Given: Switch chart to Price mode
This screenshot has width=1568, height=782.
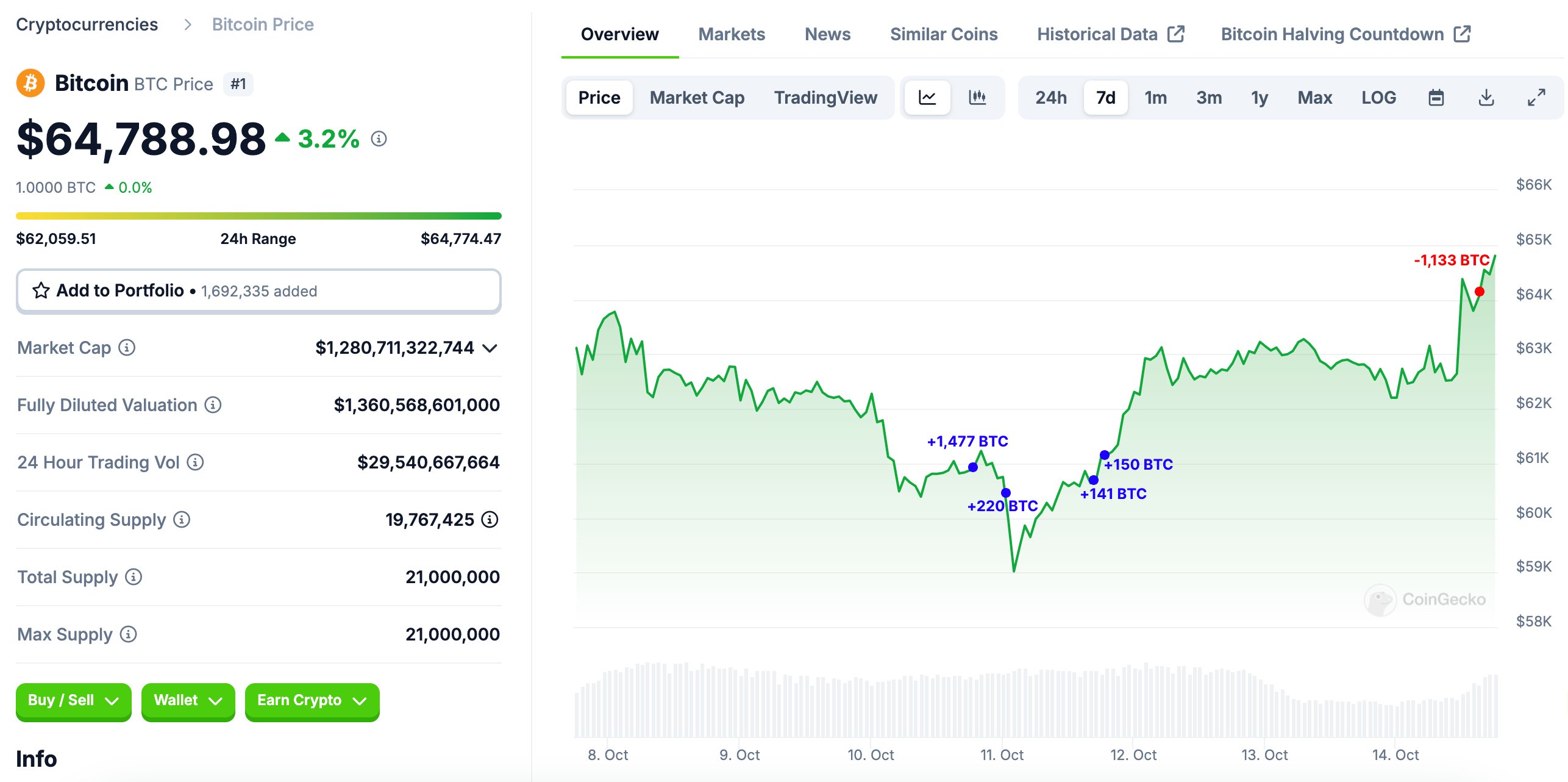Looking at the screenshot, I should click(599, 98).
